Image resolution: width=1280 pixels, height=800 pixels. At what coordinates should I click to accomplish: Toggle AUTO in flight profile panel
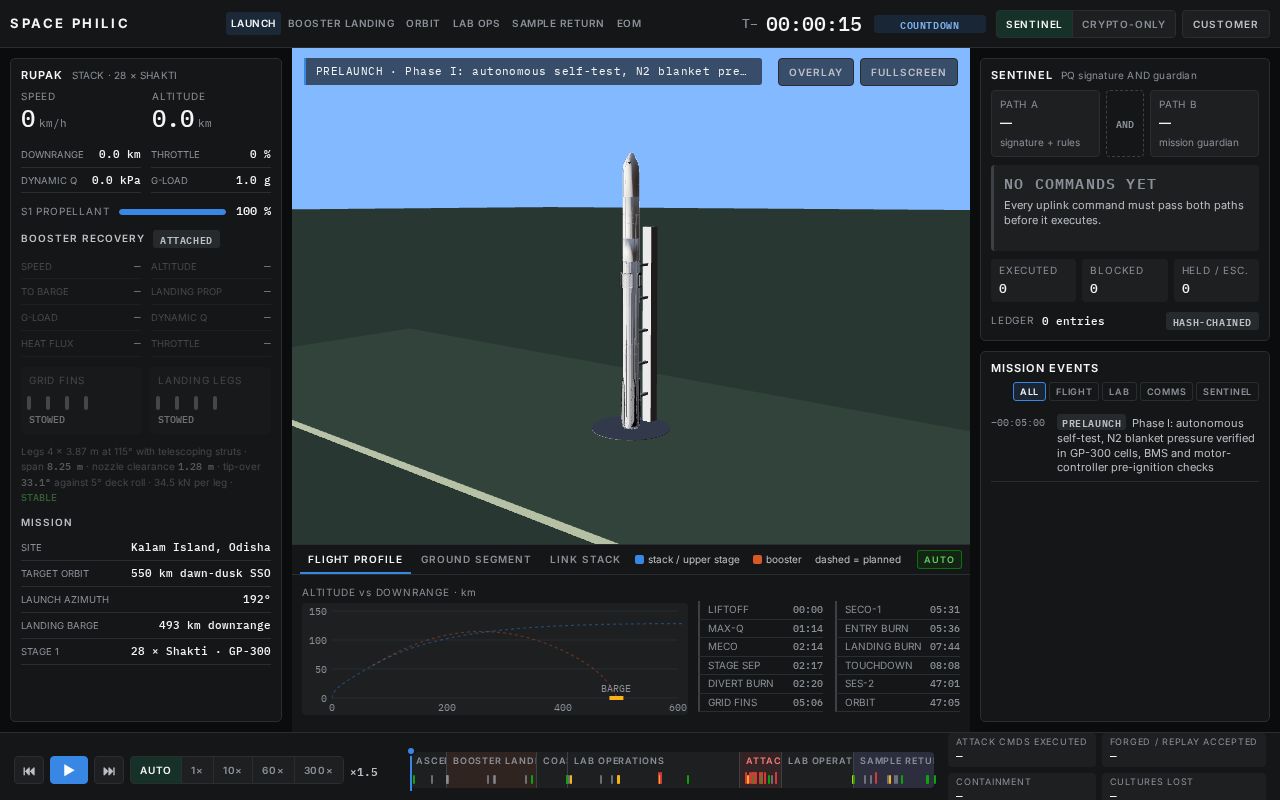[x=939, y=560]
